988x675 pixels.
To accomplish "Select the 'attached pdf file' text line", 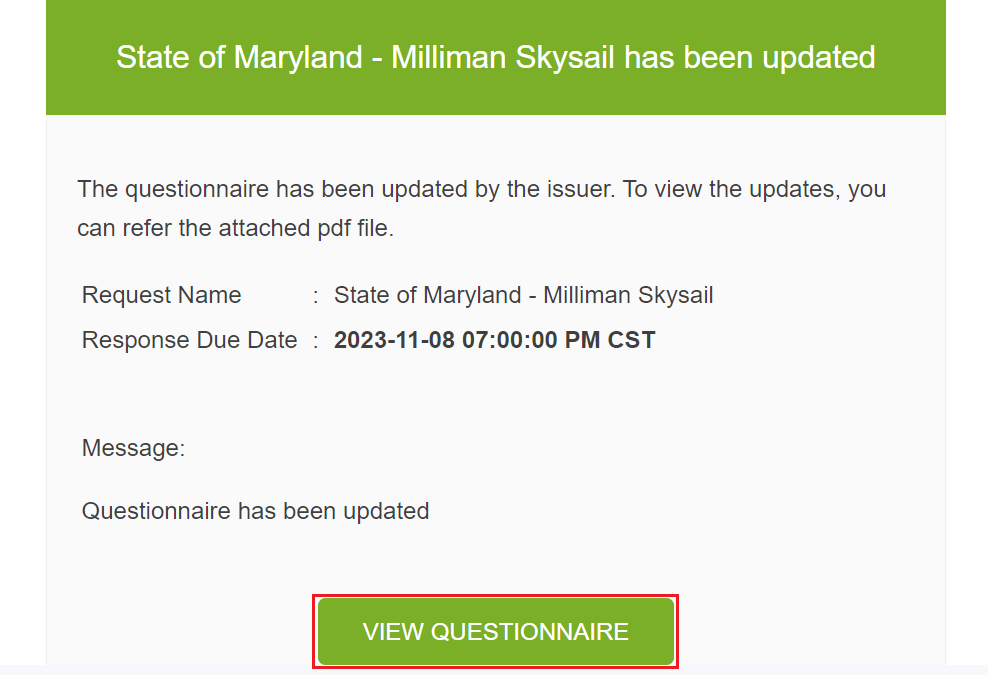I will [236, 228].
